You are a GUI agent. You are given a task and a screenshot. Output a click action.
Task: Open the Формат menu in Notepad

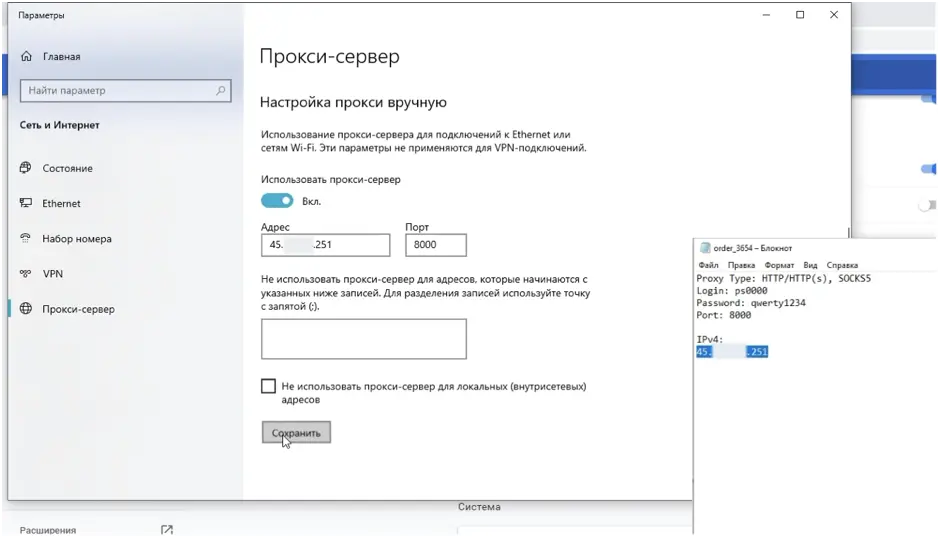[x=779, y=265]
